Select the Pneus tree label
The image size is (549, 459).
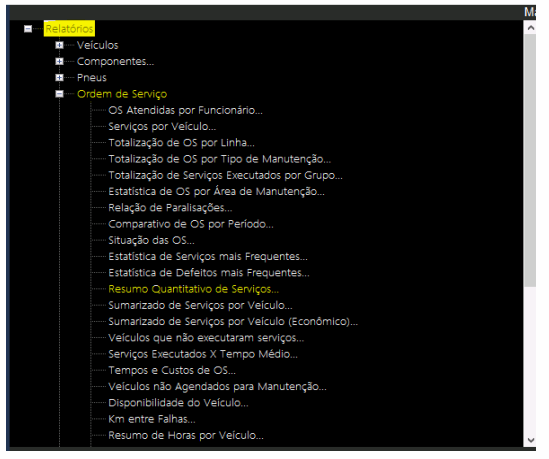[x=92, y=78]
